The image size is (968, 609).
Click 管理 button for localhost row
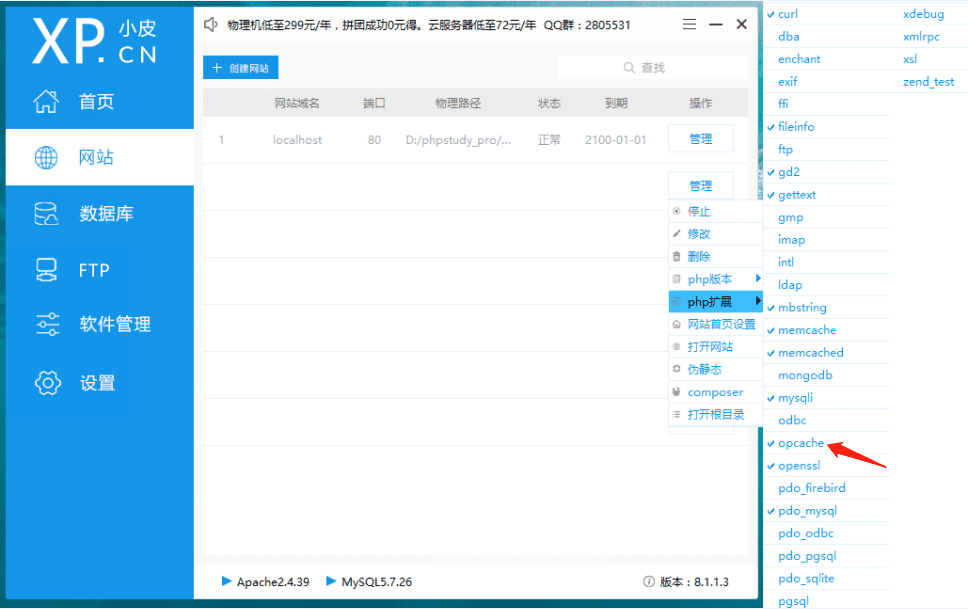tap(700, 139)
